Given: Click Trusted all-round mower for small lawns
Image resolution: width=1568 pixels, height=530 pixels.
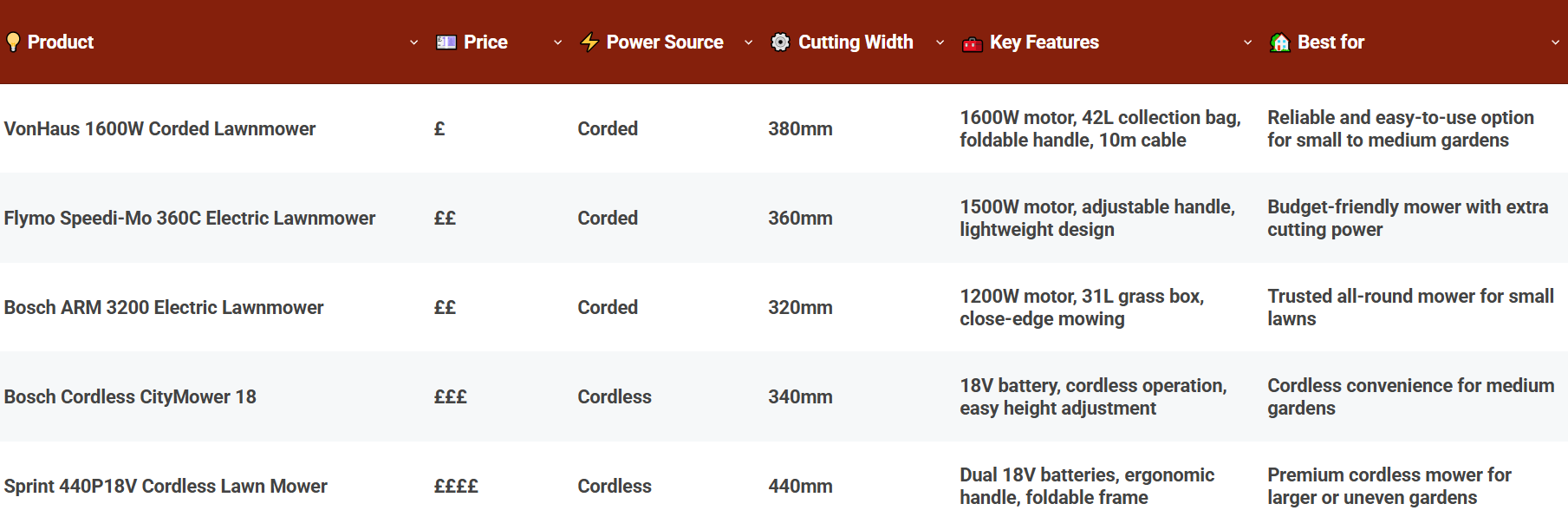Looking at the screenshot, I should (x=1410, y=308).
